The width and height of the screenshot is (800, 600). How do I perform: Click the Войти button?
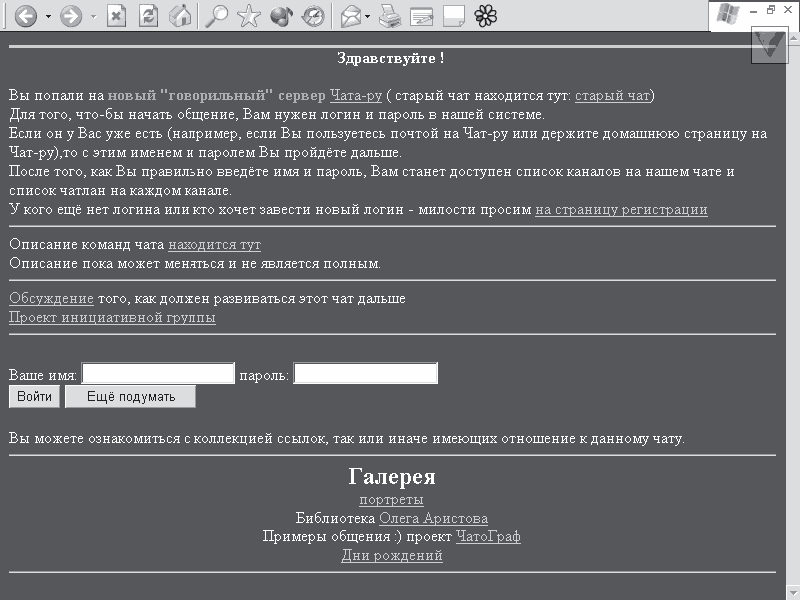point(34,396)
